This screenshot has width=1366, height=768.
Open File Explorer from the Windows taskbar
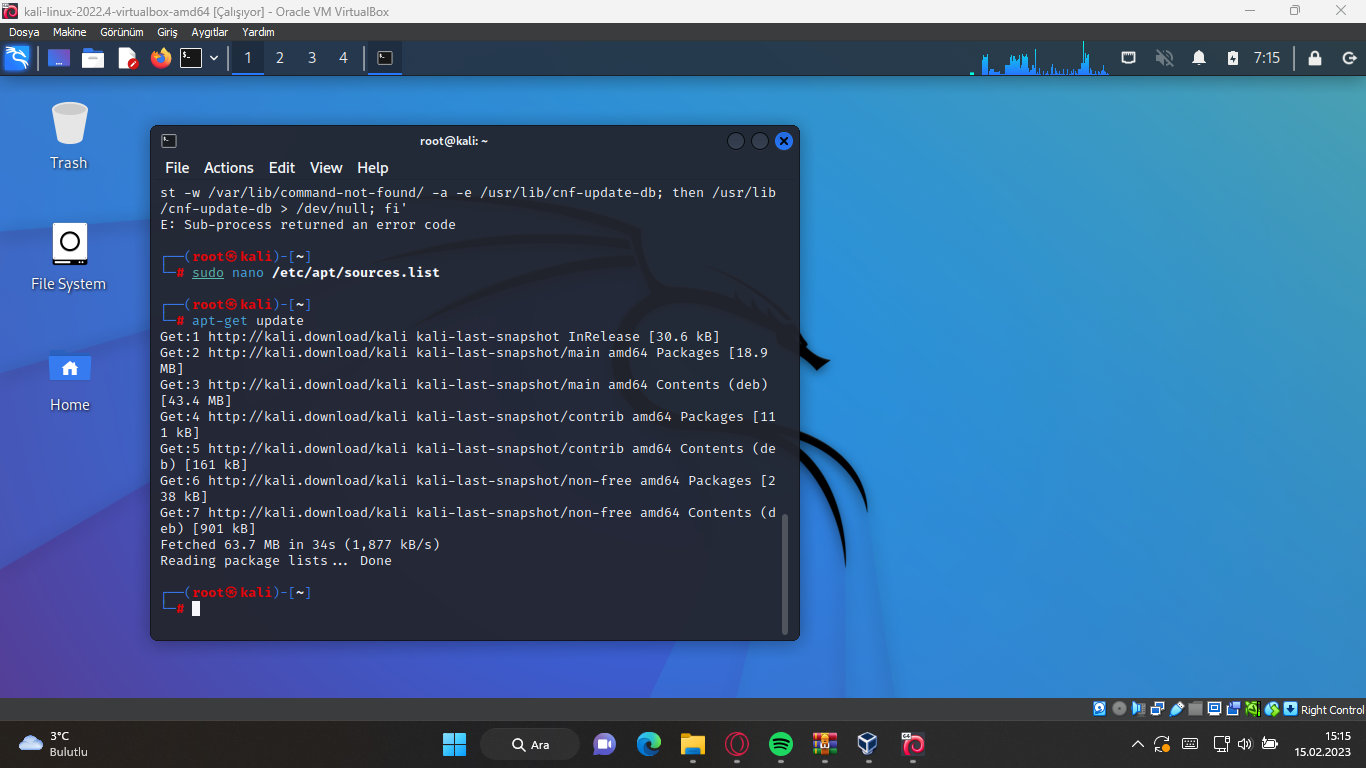pyautogui.click(x=693, y=744)
